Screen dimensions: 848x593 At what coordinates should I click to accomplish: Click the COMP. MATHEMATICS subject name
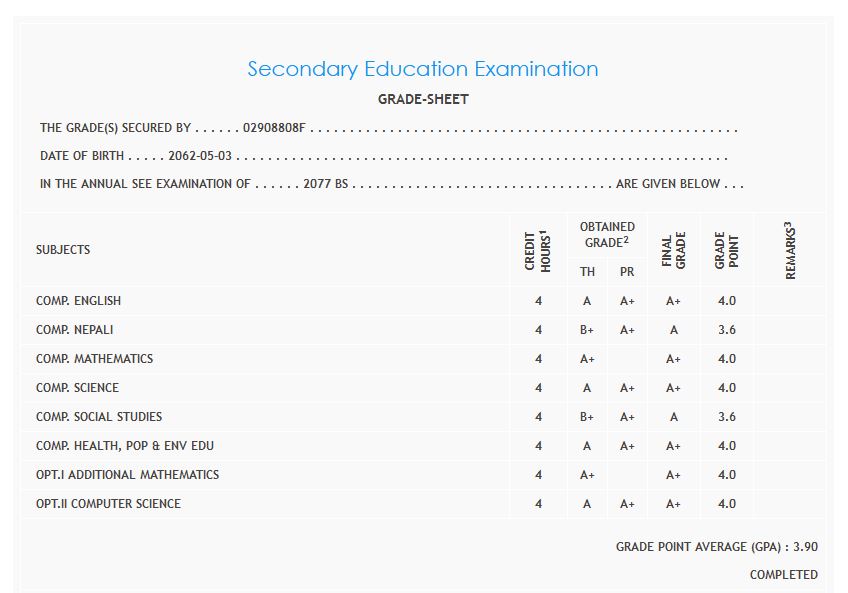94,359
